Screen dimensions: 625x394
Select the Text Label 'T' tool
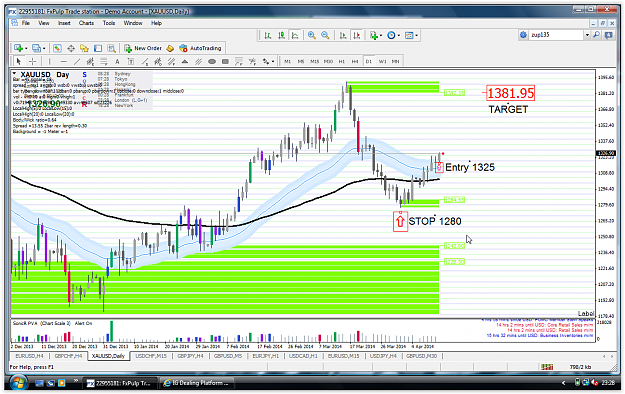coord(131,61)
